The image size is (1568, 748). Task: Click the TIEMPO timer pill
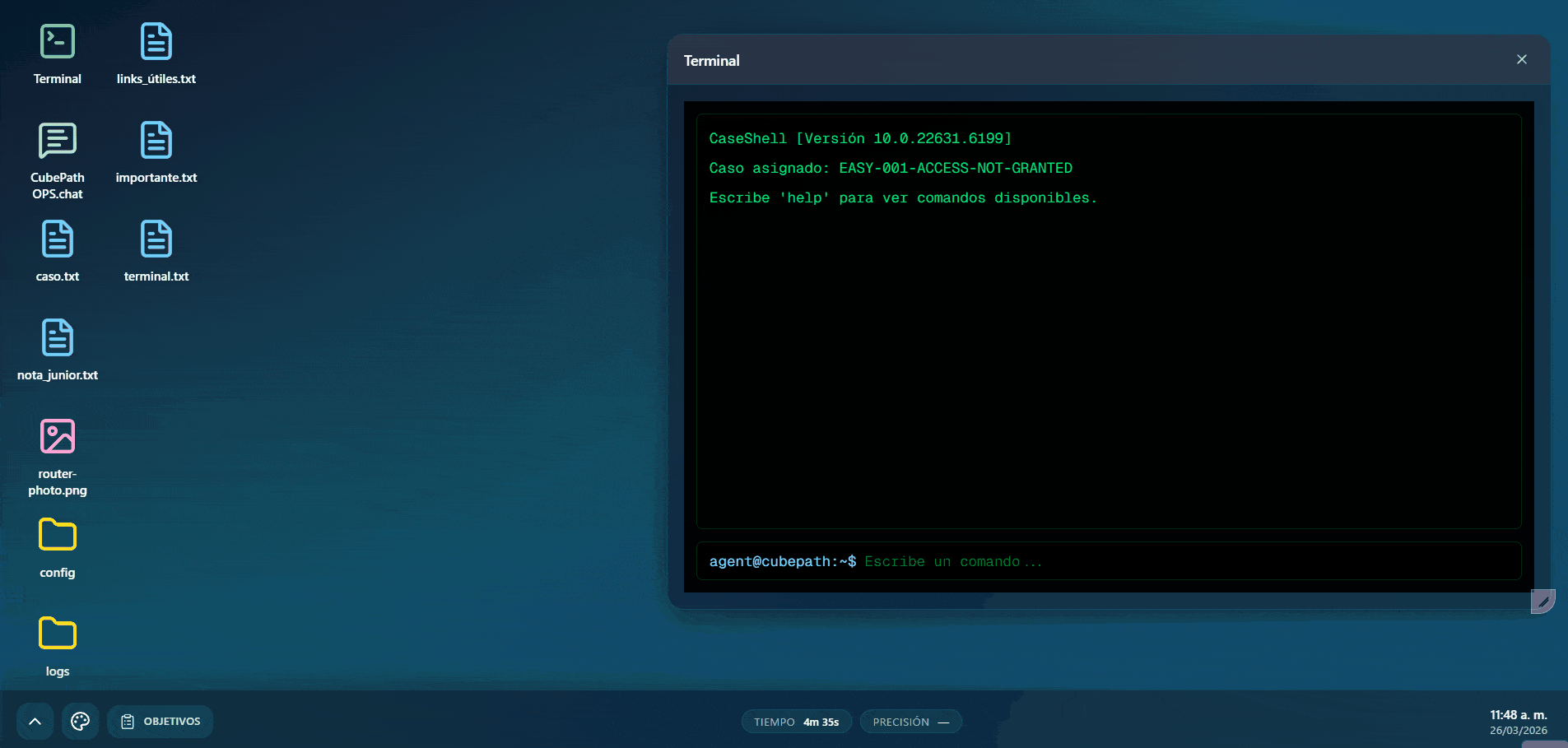[x=796, y=722]
